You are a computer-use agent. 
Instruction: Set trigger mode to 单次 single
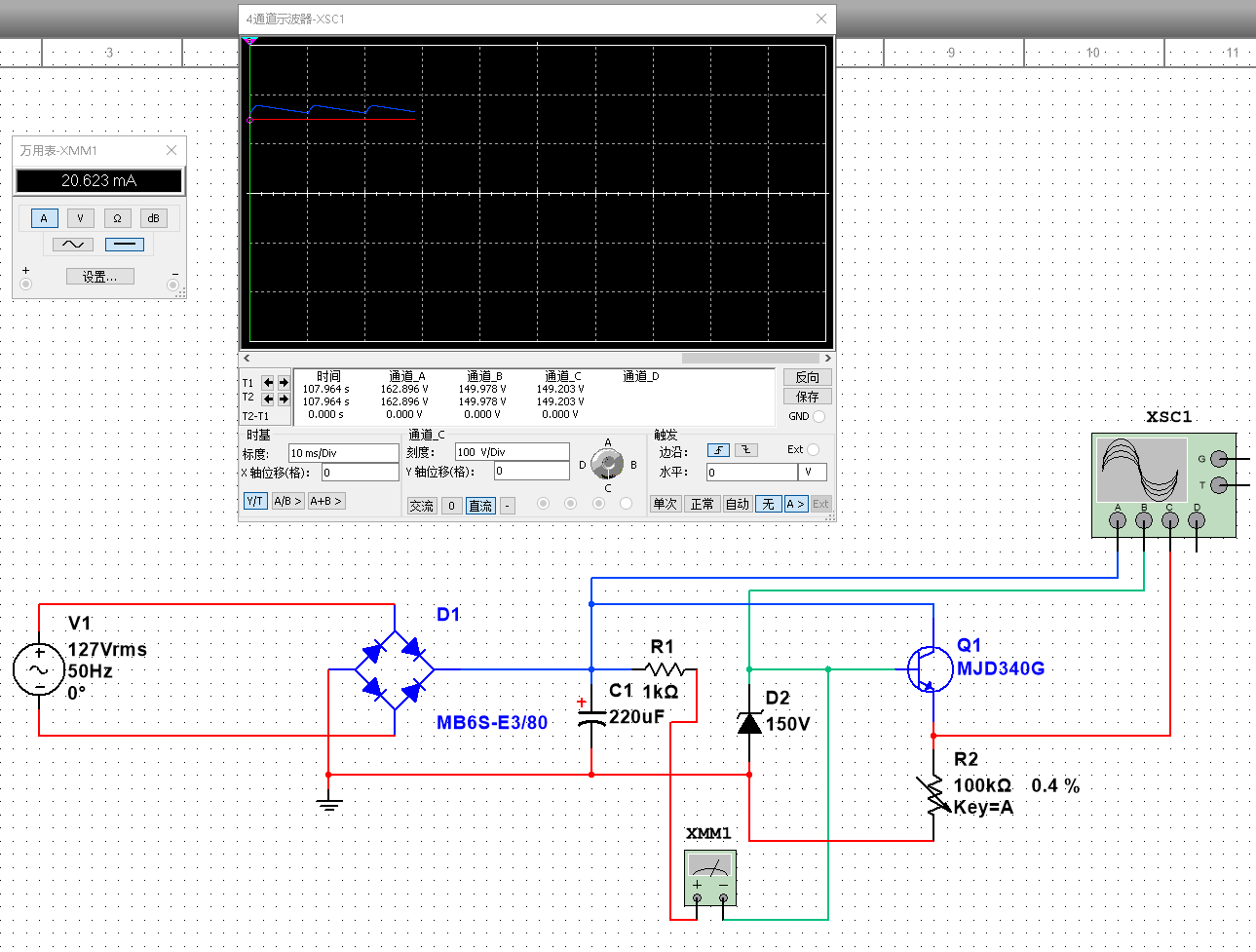[666, 504]
